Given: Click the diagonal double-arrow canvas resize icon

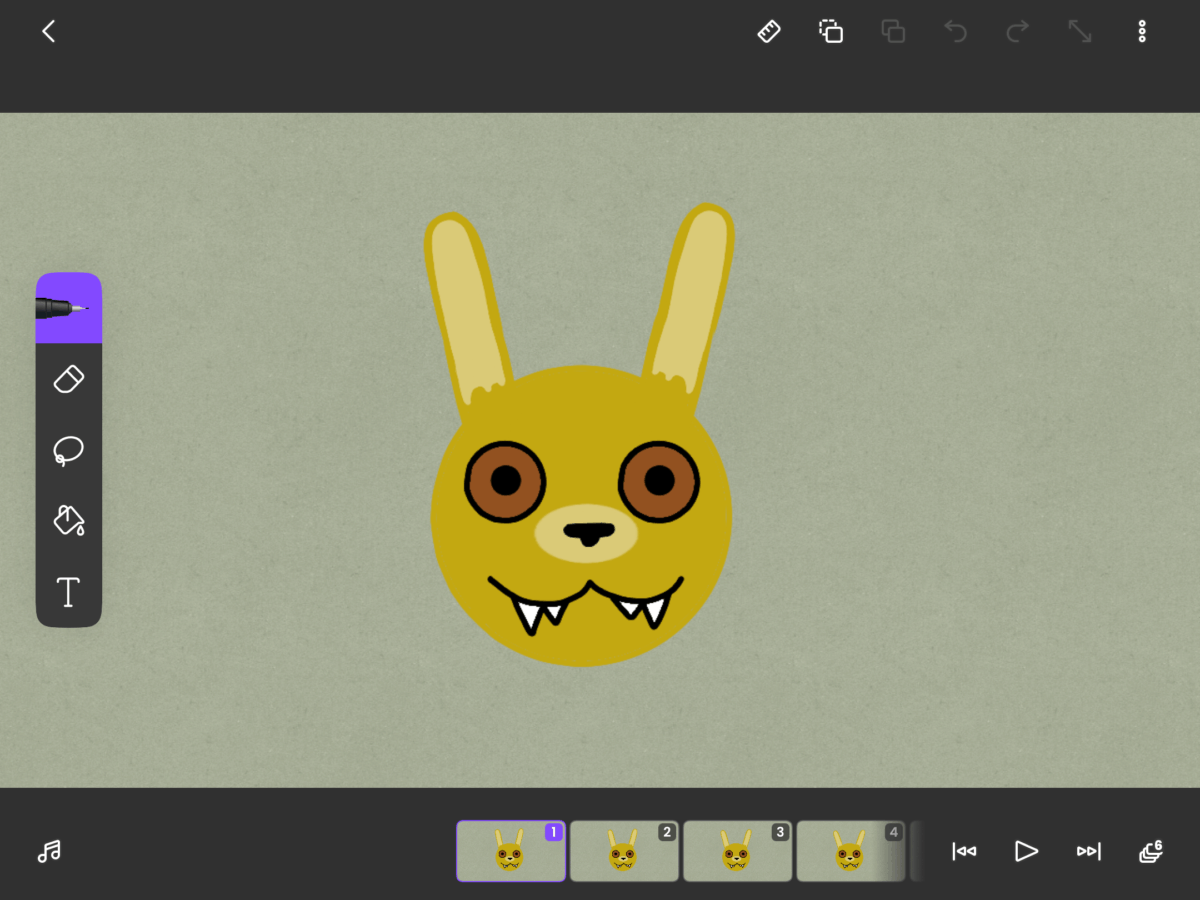Looking at the screenshot, I should [1079, 32].
